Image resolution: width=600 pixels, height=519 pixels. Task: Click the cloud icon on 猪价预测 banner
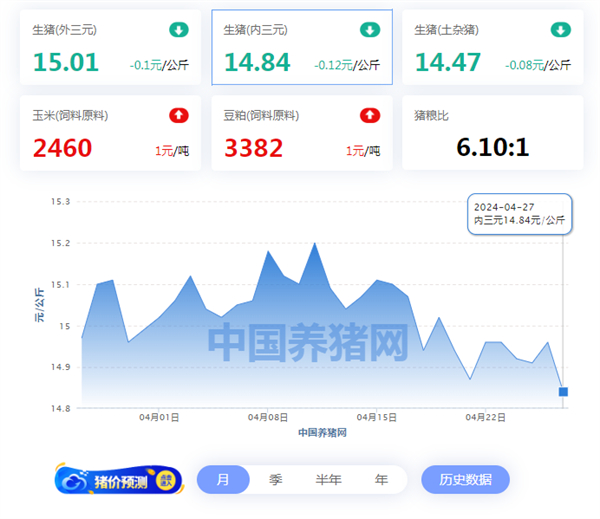73,481
